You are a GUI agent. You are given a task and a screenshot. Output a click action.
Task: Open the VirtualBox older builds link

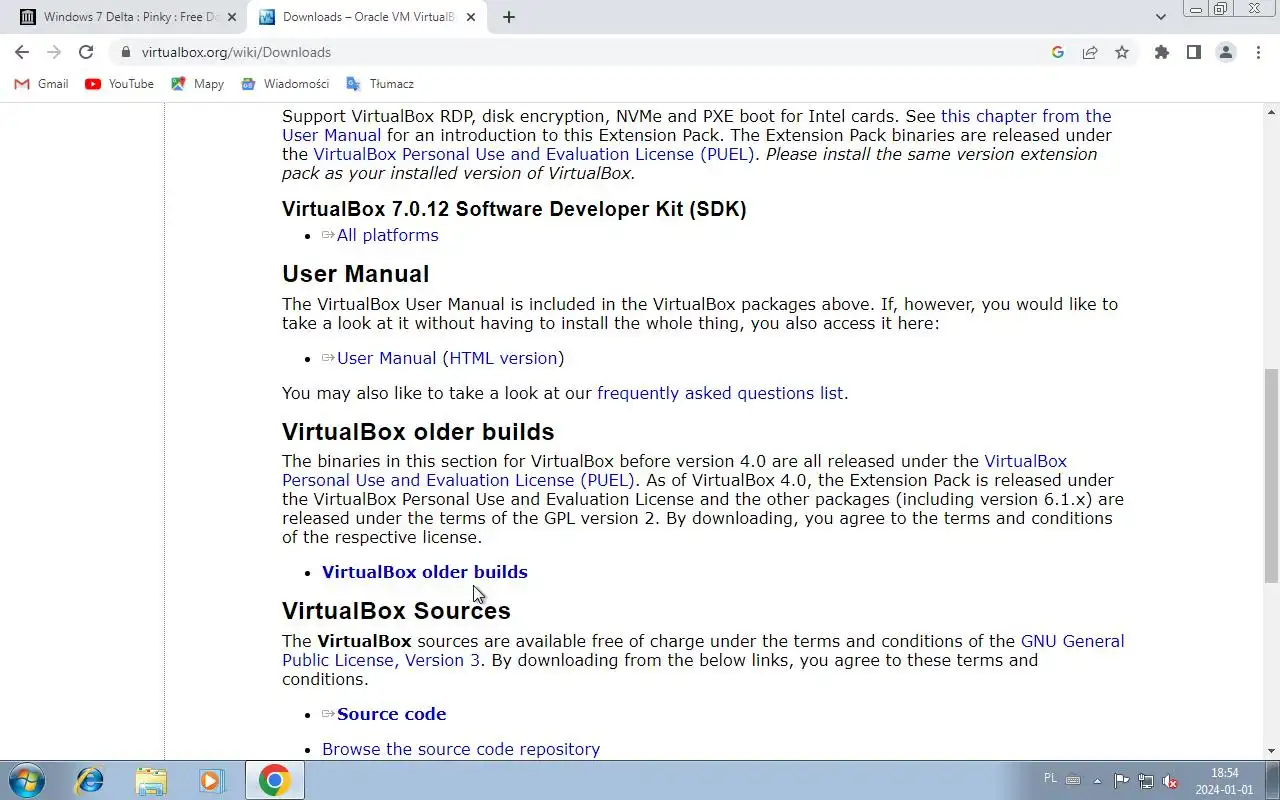point(424,572)
